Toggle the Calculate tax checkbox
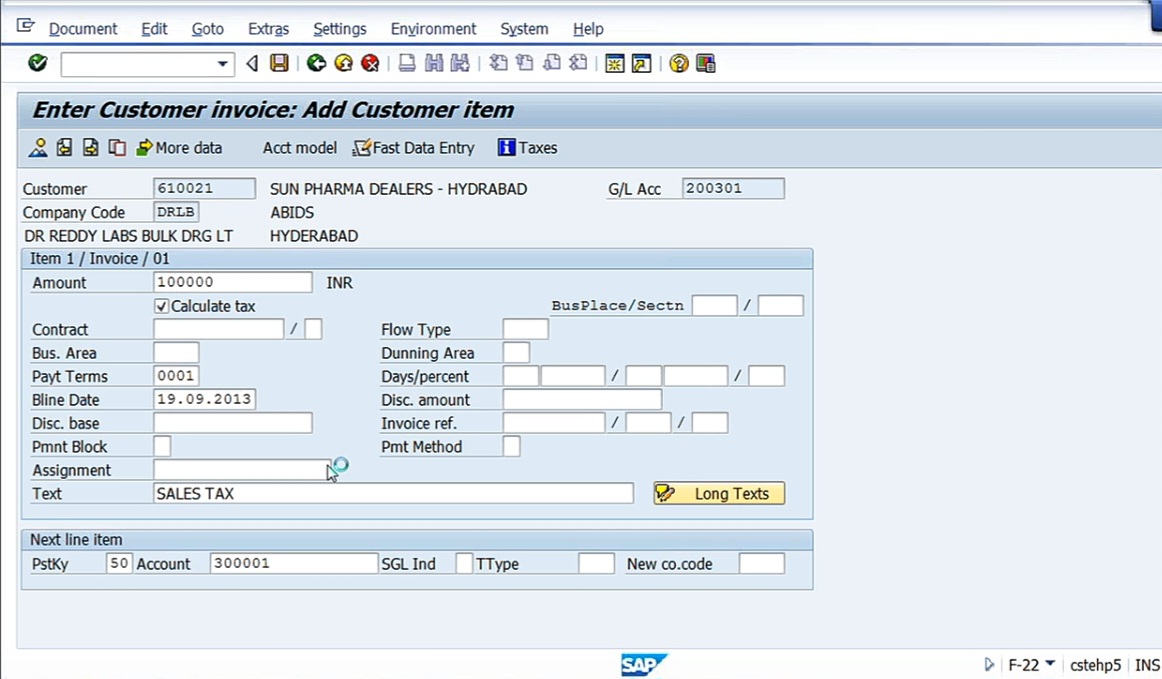The height and width of the screenshot is (679, 1162). tap(162, 306)
